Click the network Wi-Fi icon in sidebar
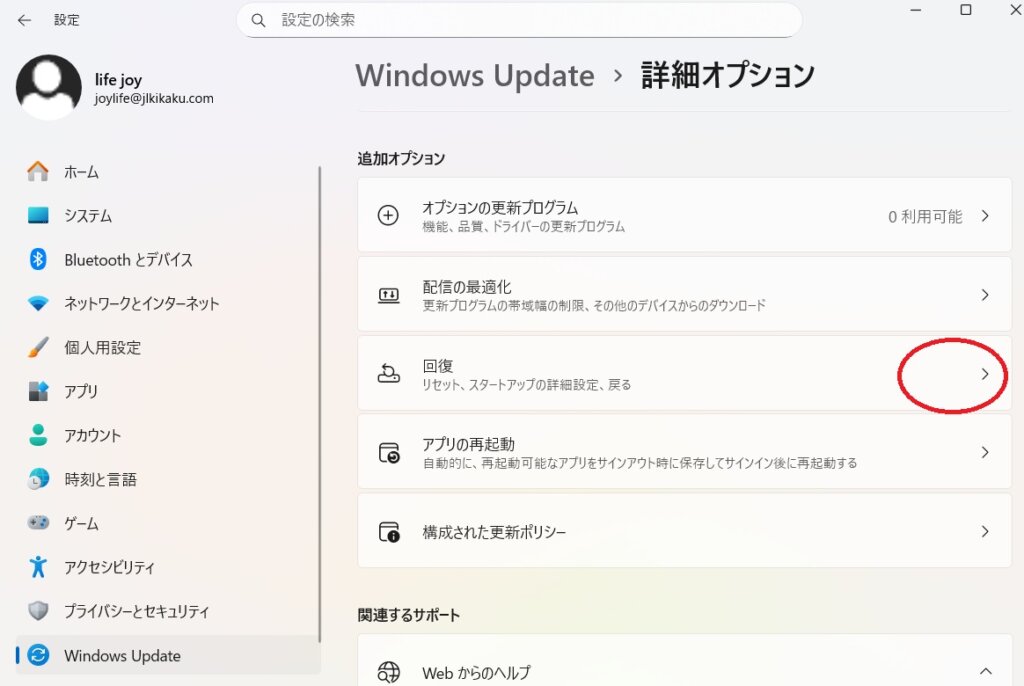The height and width of the screenshot is (686, 1024). (x=38, y=304)
